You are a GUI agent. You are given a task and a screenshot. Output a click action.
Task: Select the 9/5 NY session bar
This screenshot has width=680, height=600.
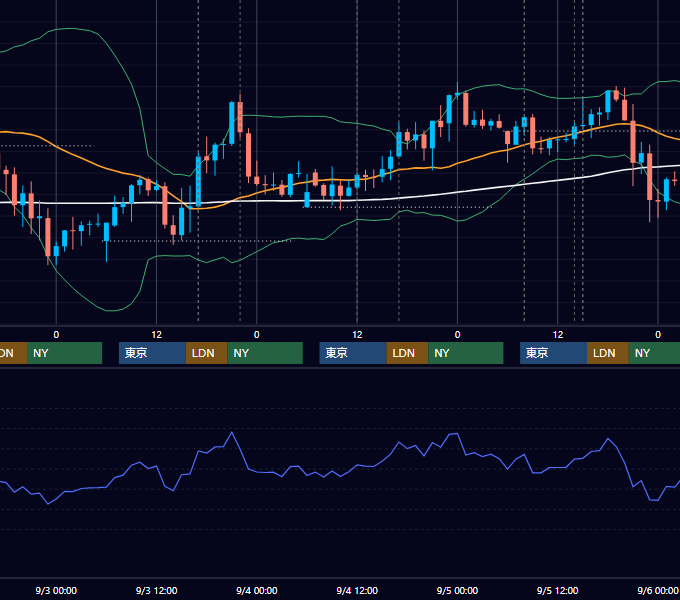point(654,353)
